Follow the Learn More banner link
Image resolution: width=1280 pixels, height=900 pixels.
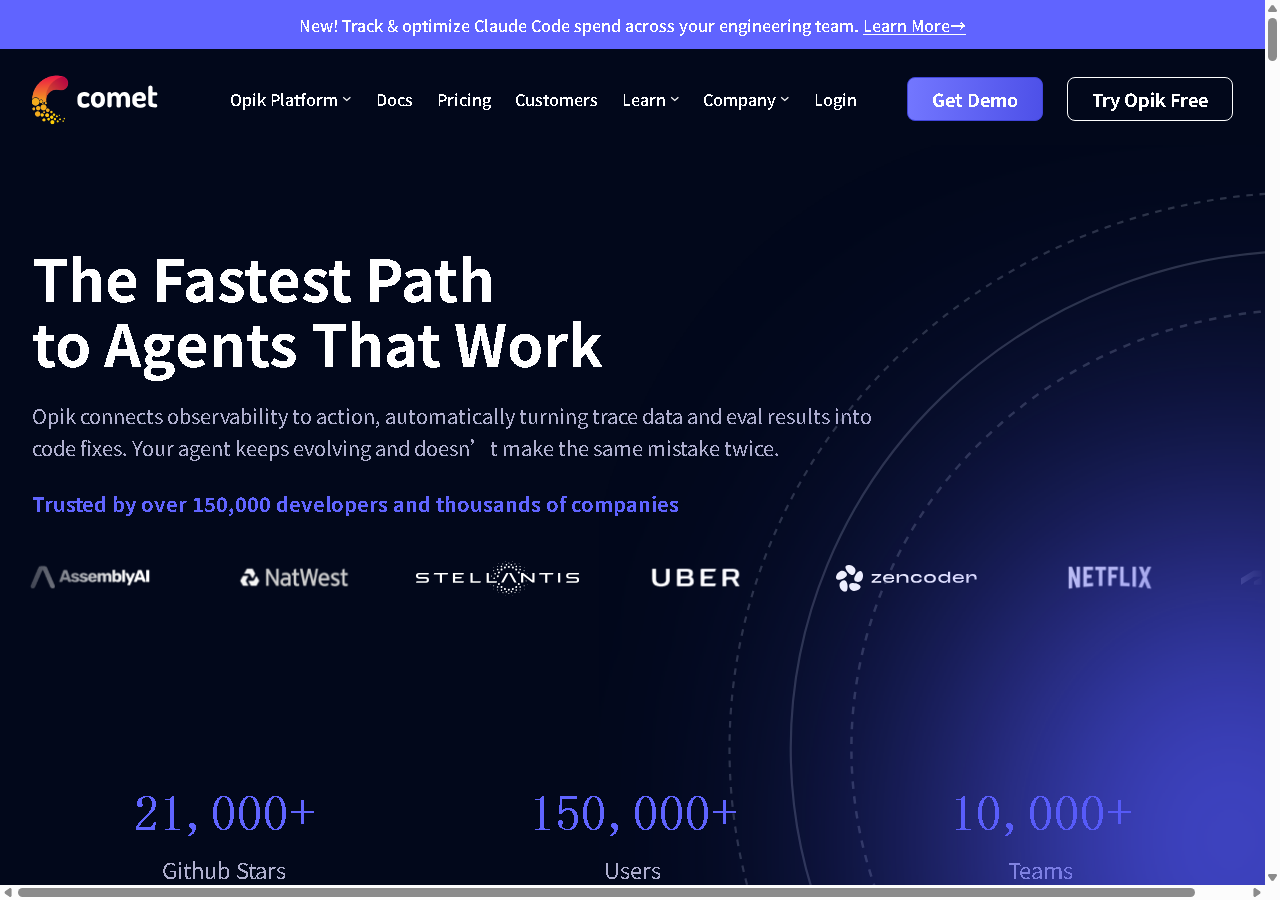pos(914,26)
